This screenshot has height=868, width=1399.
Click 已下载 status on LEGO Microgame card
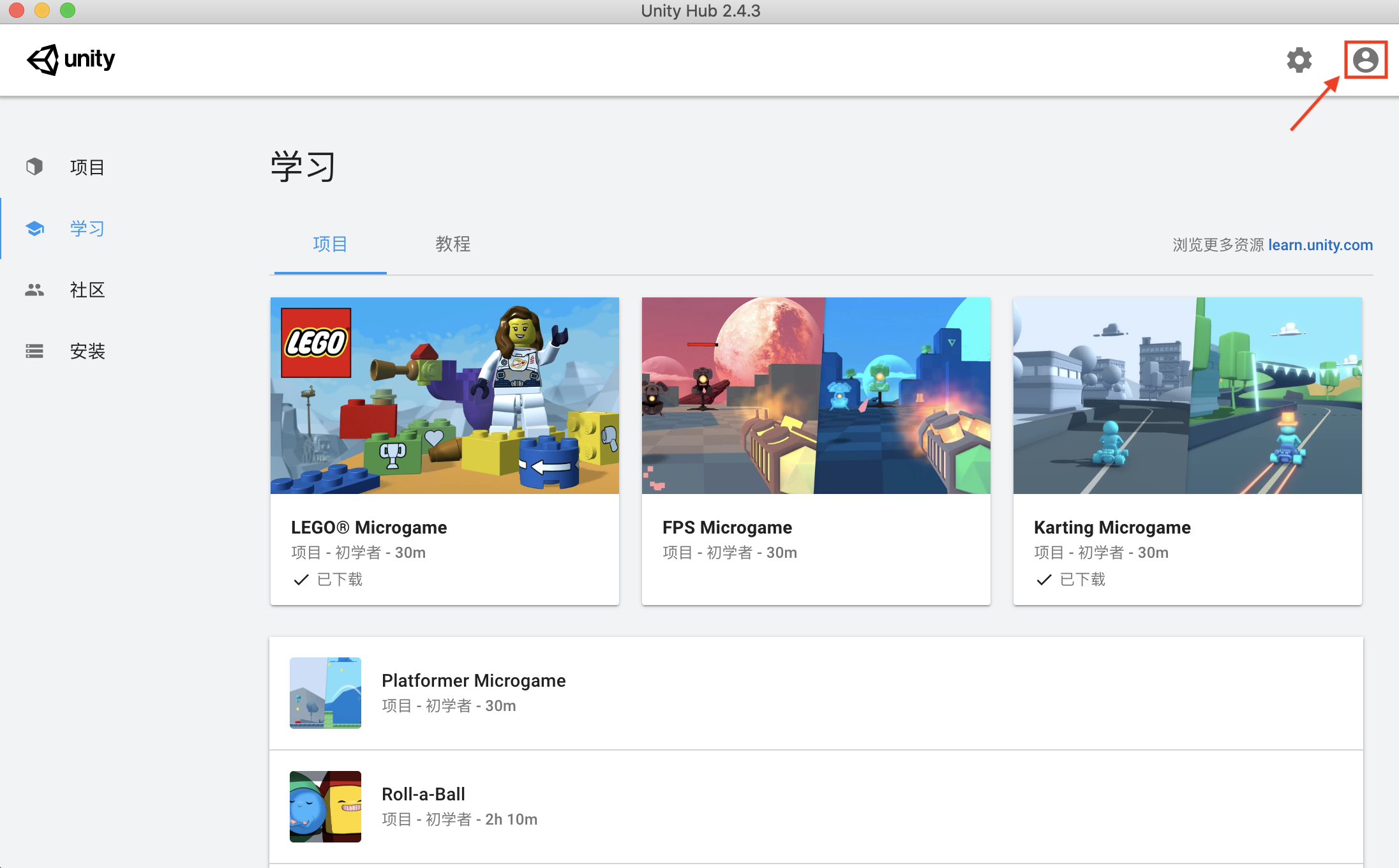[x=340, y=580]
